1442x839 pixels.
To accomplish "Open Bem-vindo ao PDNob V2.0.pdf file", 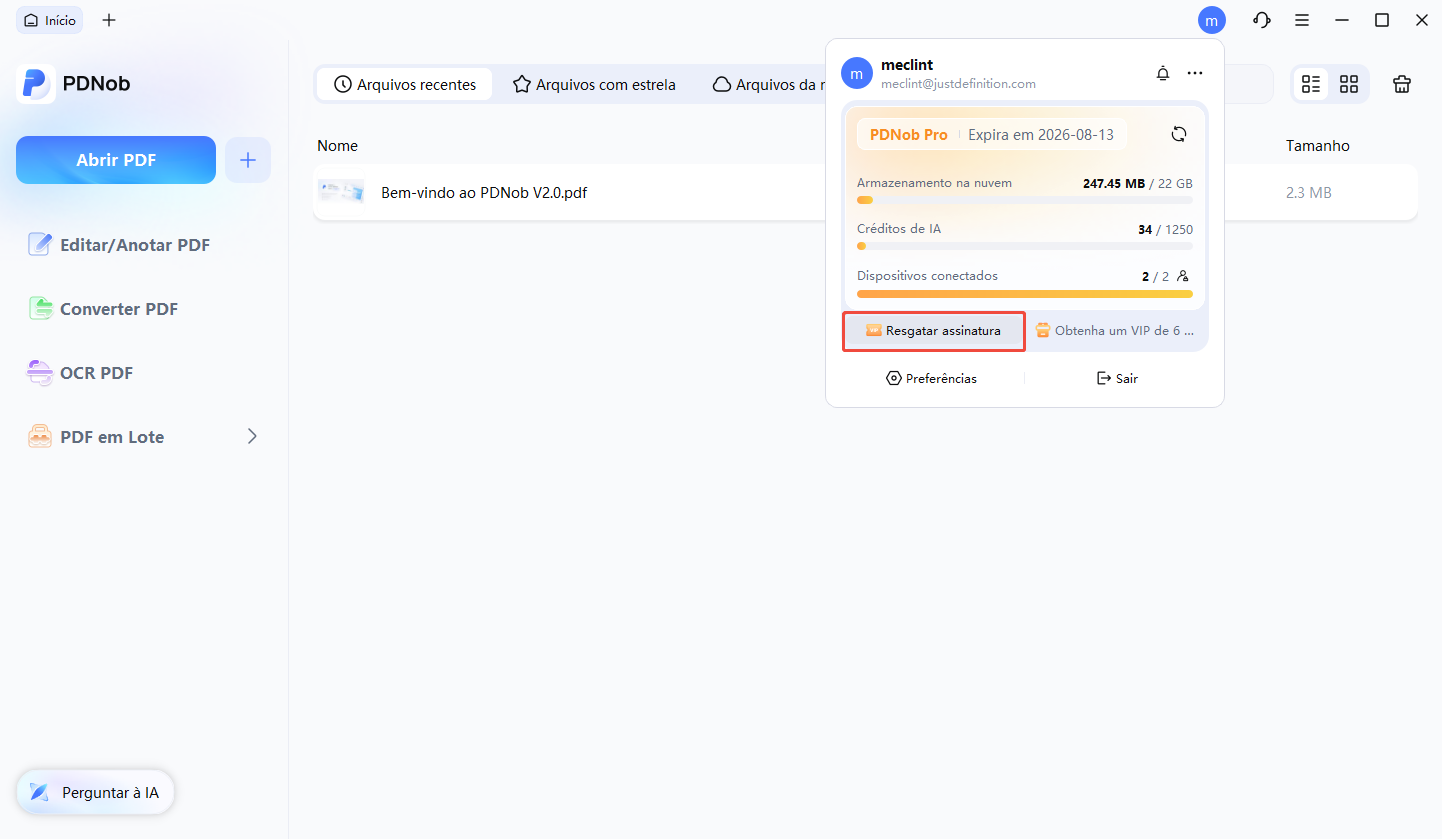I will [484, 192].
